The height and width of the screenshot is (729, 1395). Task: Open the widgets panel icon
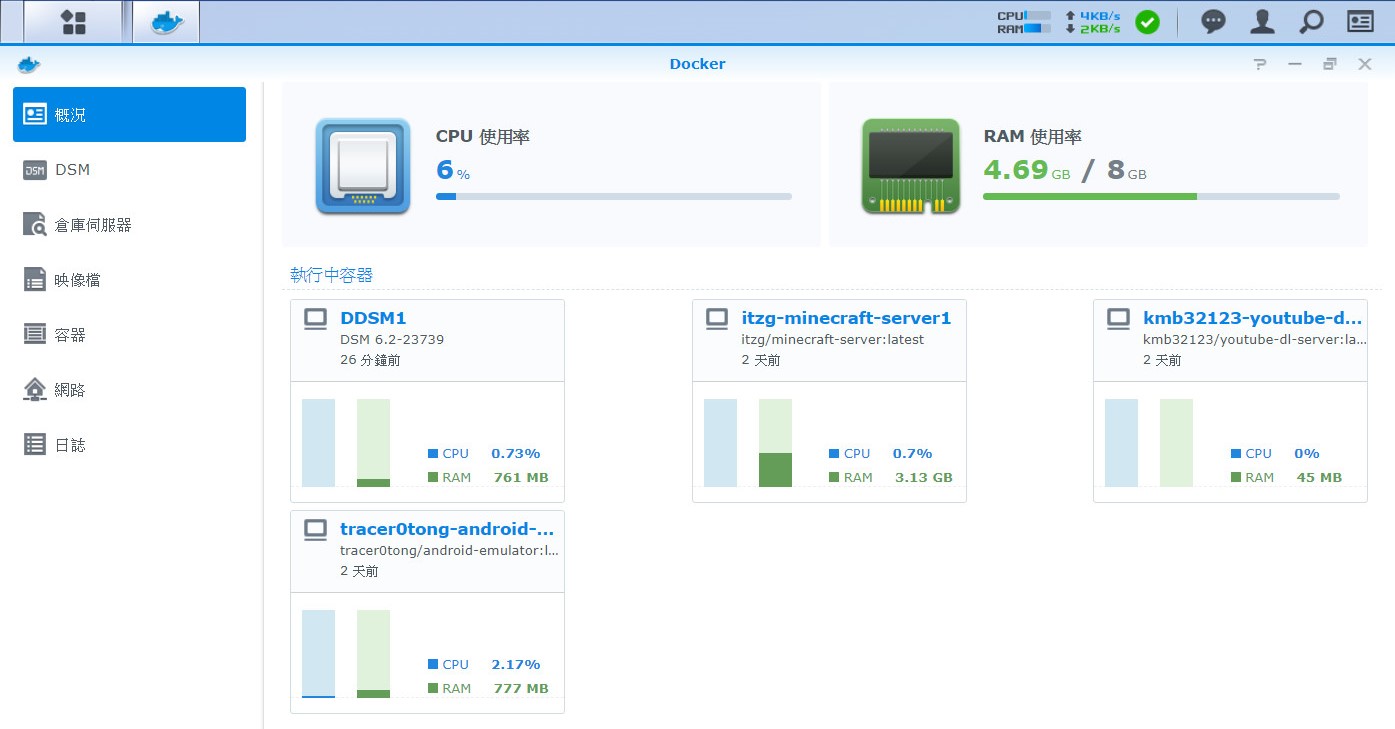(1360, 22)
